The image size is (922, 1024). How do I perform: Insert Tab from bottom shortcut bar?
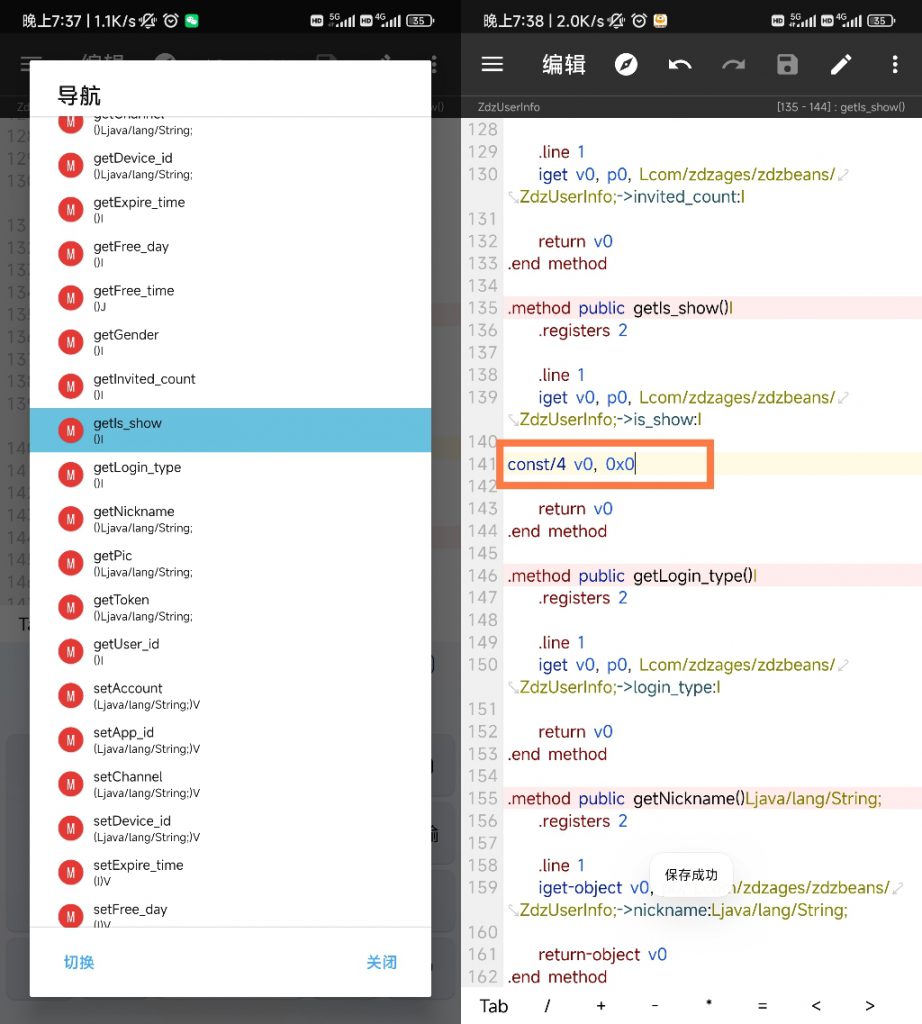click(x=493, y=1006)
